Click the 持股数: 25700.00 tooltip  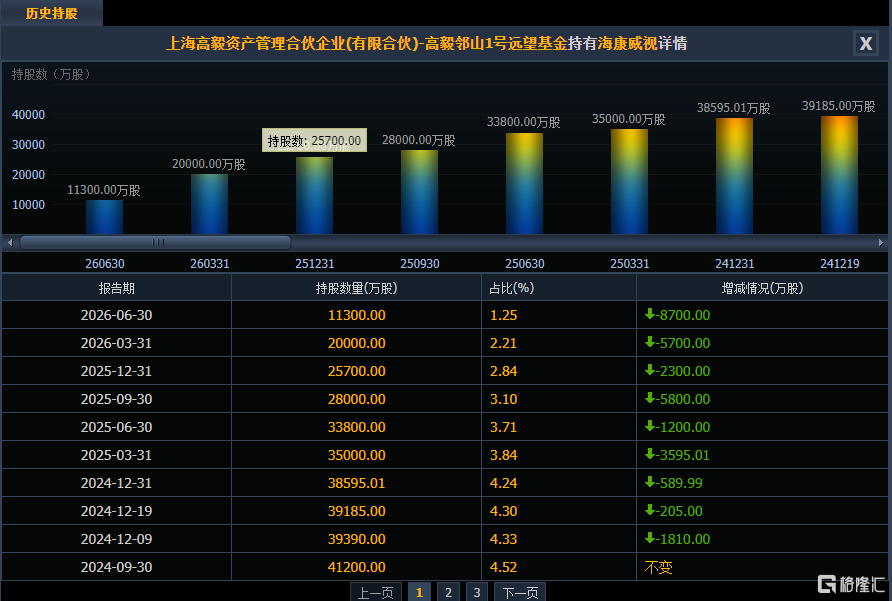point(314,140)
